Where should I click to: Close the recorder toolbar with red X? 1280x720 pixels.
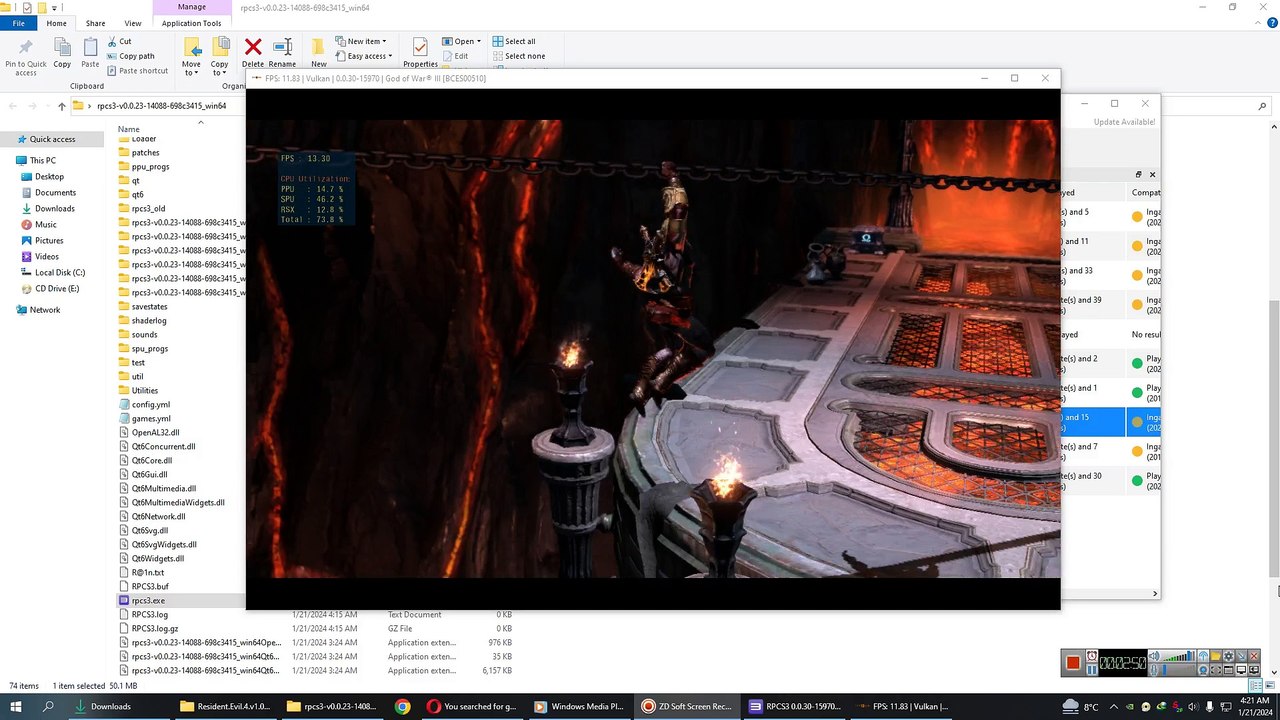click(1254, 656)
